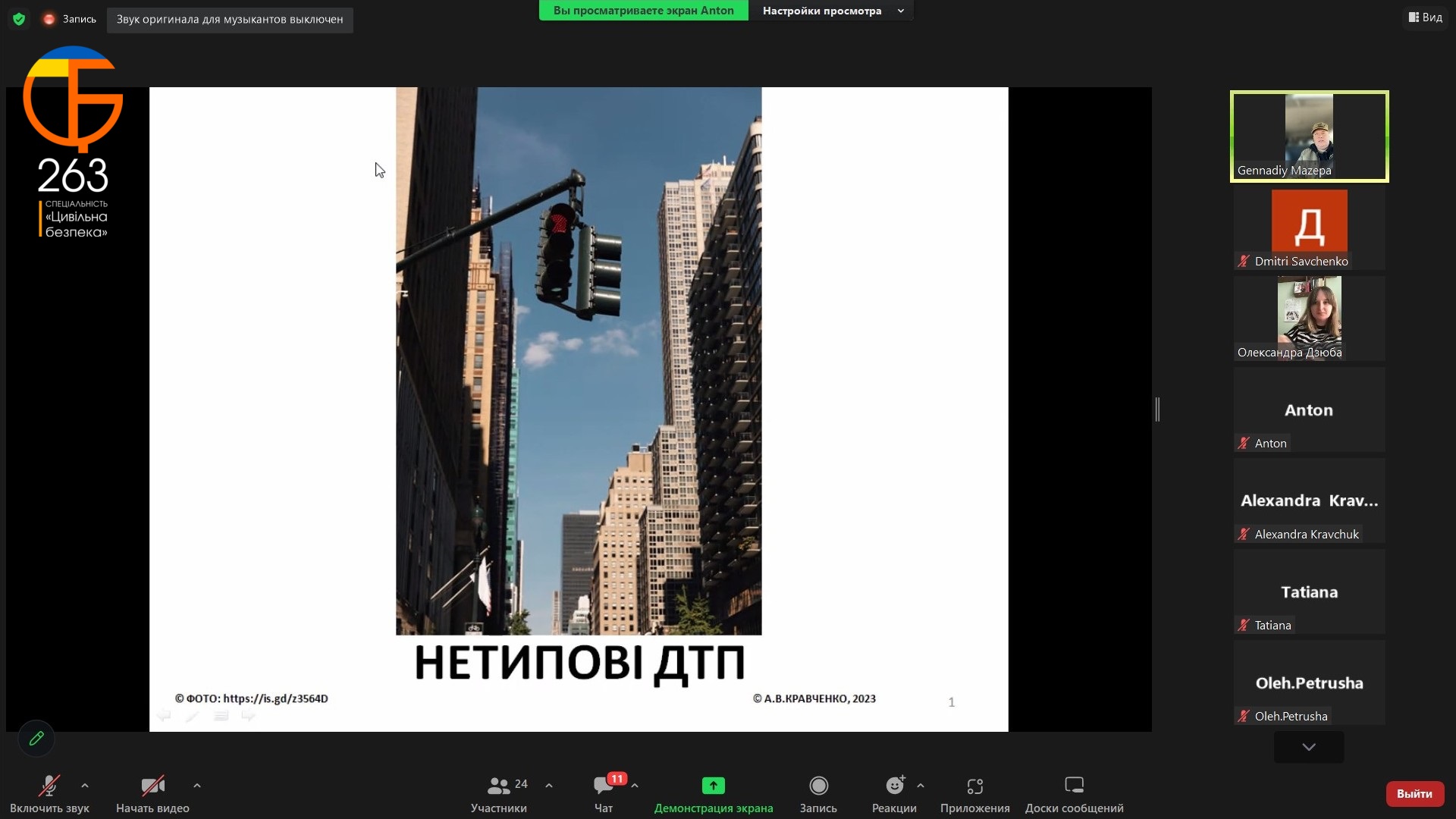Screen dimensions: 1456x819
Task: Click the green 'Вы просматриваете экран Anton' banner
Action: click(x=643, y=11)
